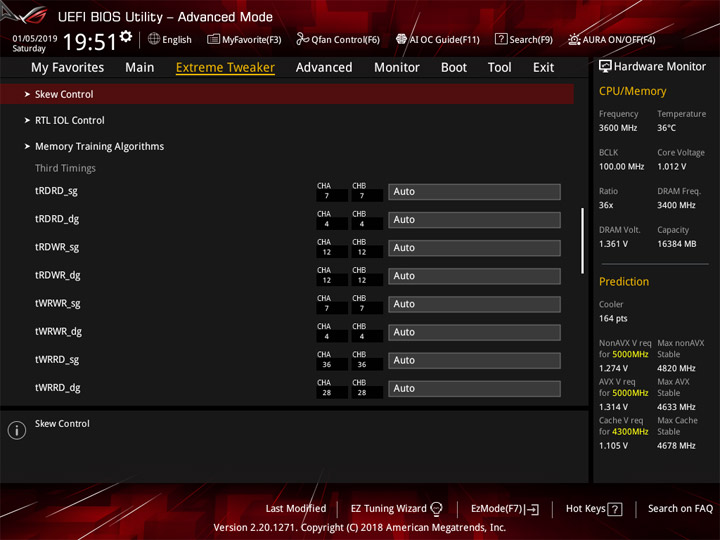Click the Max AVX Stable 4633 MHz value

point(676,407)
